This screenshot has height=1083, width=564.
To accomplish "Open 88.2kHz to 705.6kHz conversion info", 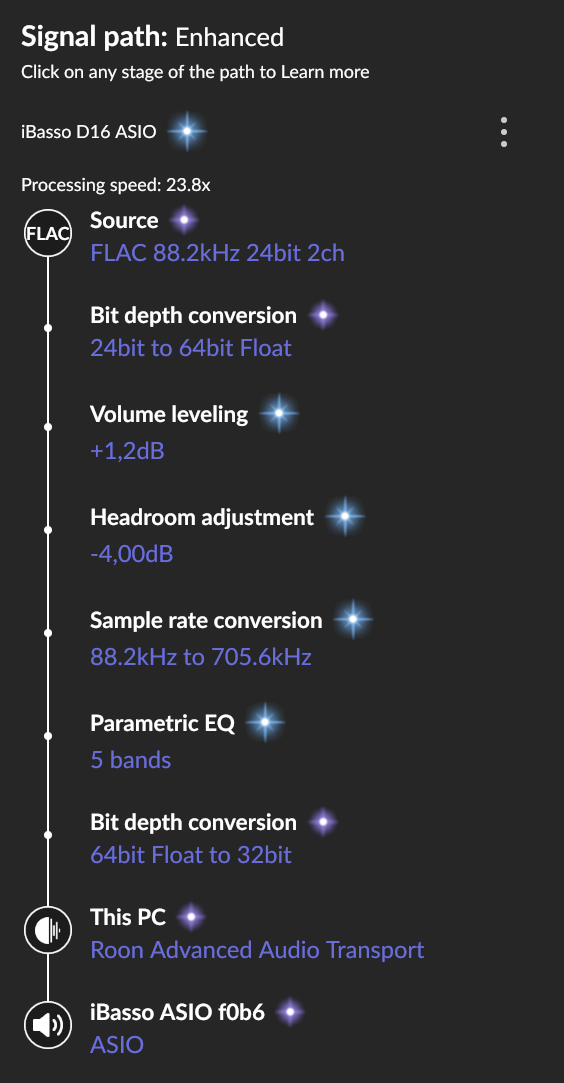I will tap(201, 656).
